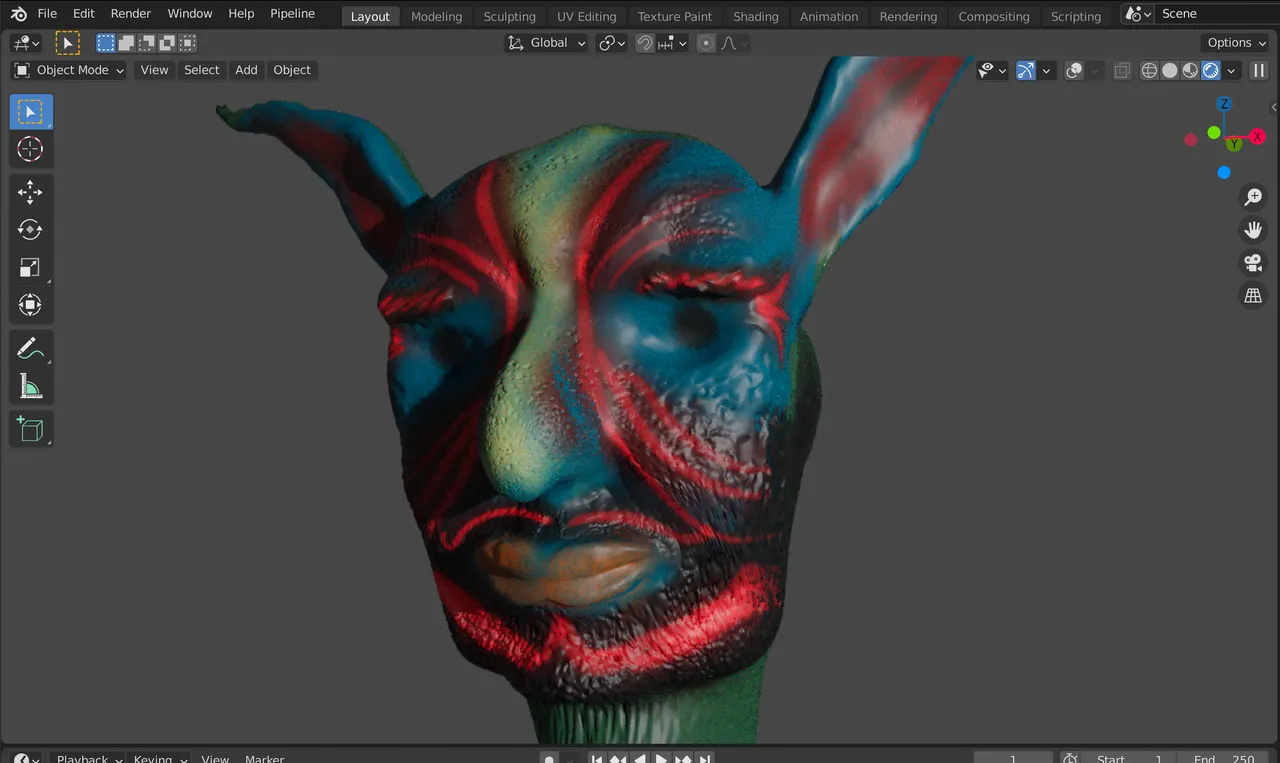Choose 'Subtract selection' mode icon
Viewport: 1280px width, 763px height.
(146, 43)
